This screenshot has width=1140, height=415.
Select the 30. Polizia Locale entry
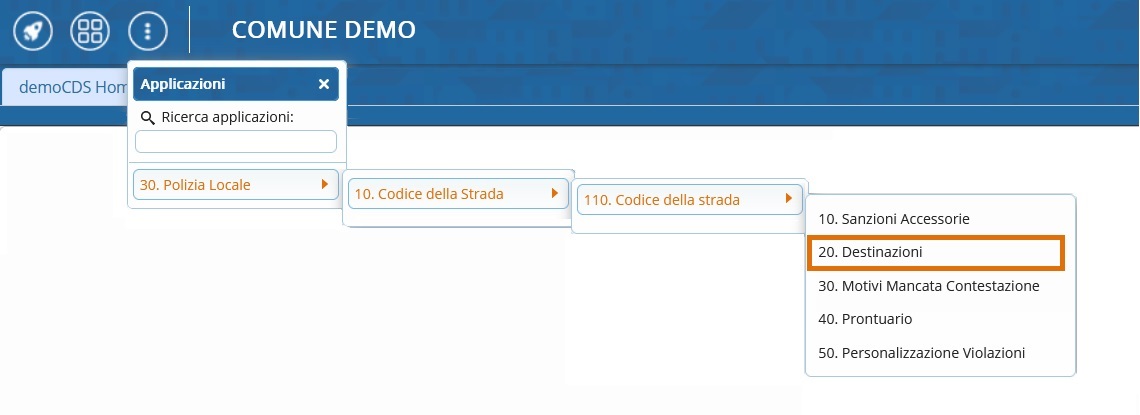pos(195,184)
